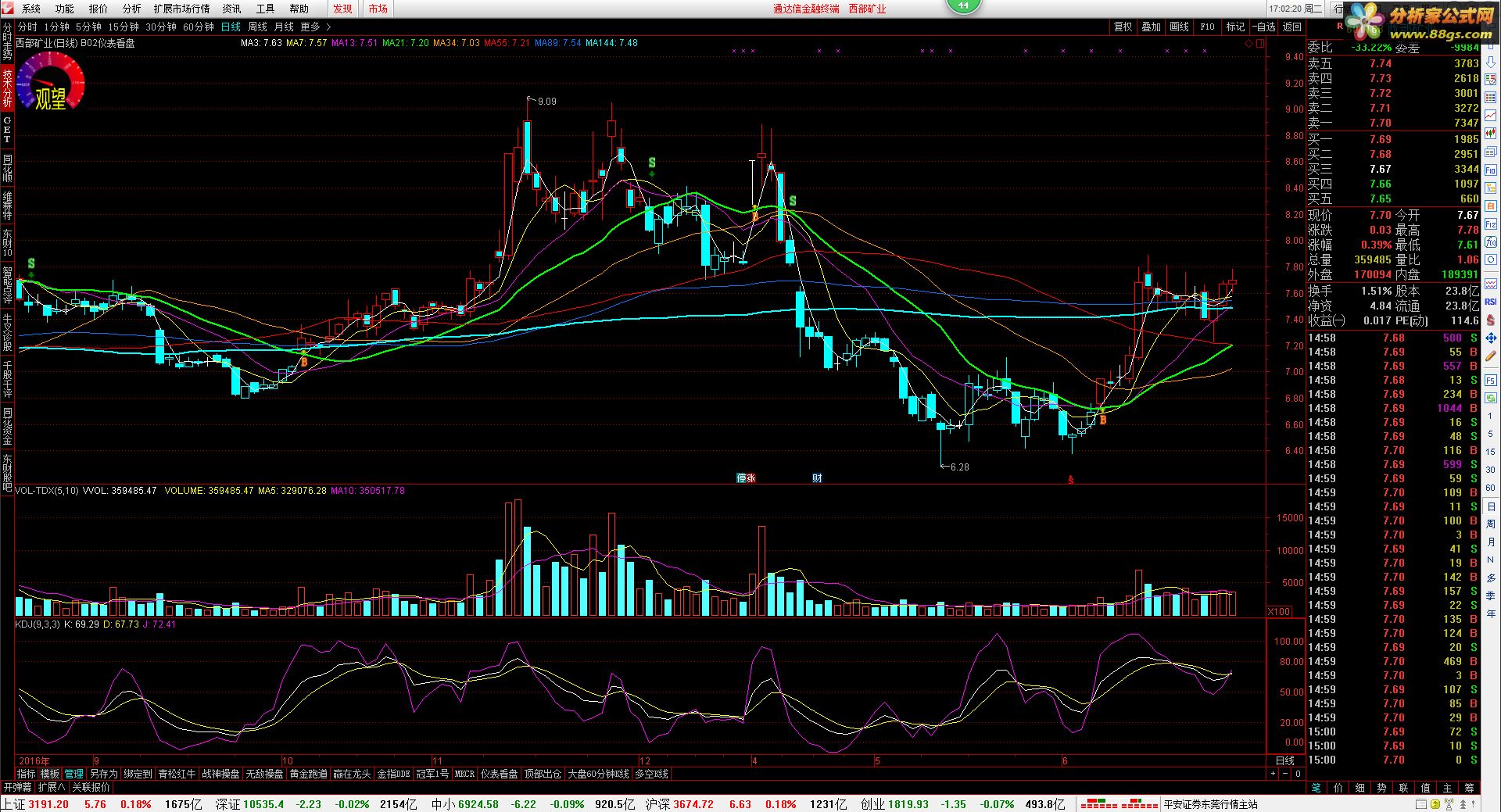The width and height of the screenshot is (1501, 812).
Task: Click the circle-in-square icon in right toolbar
Action: [x=1491, y=260]
